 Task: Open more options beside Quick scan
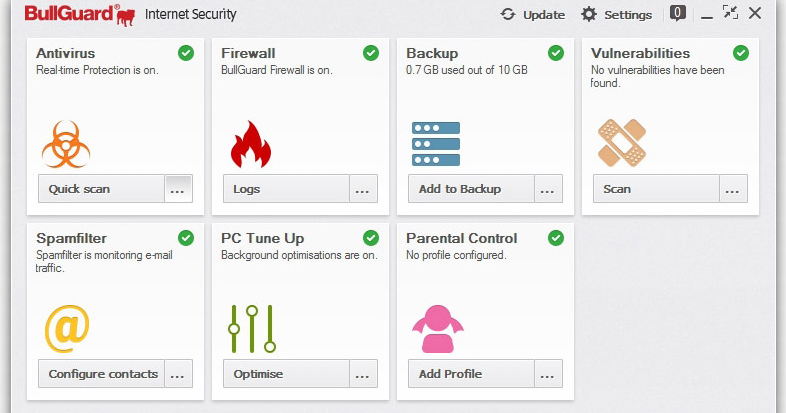pos(178,188)
